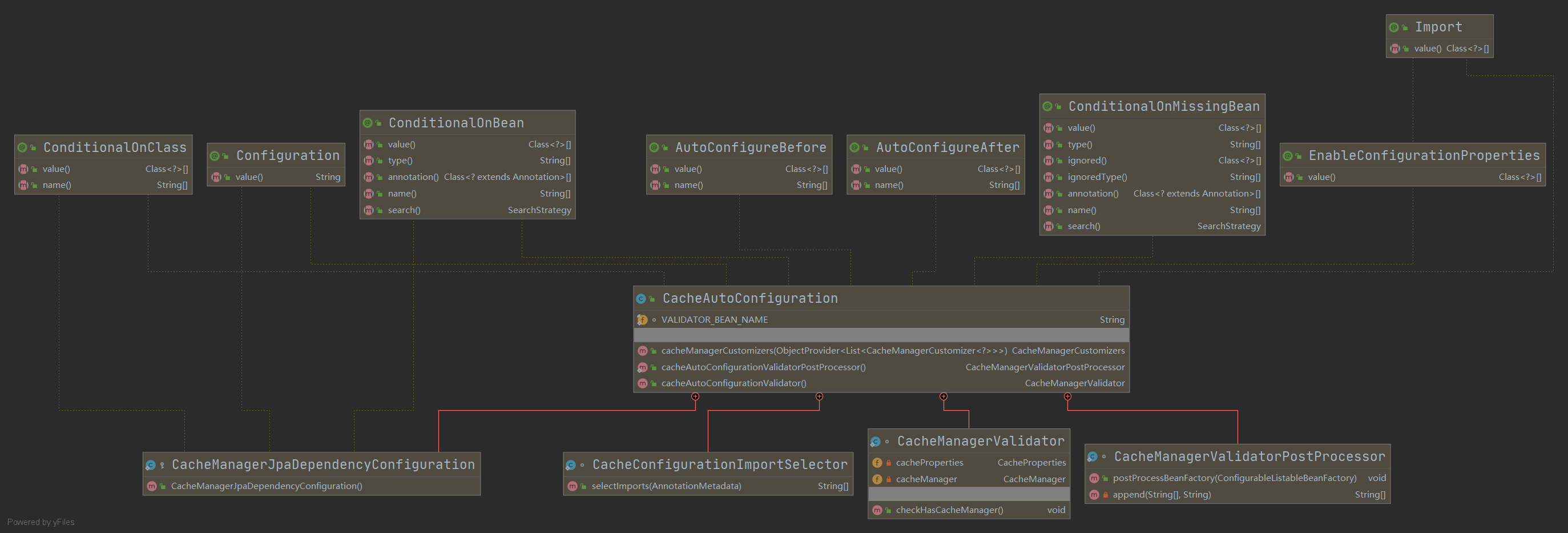The height and width of the screenshot is (533, 1568).
Task: Click the SearchStrategy type in ConditionalOnMissingBean
Action: pos(1229,227)
